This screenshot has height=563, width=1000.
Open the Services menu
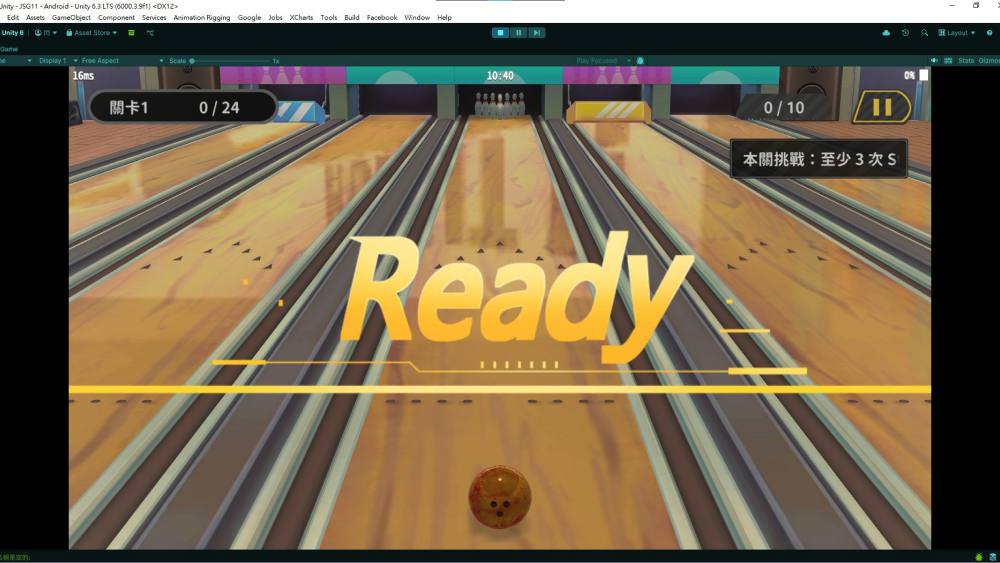point(154,17)
